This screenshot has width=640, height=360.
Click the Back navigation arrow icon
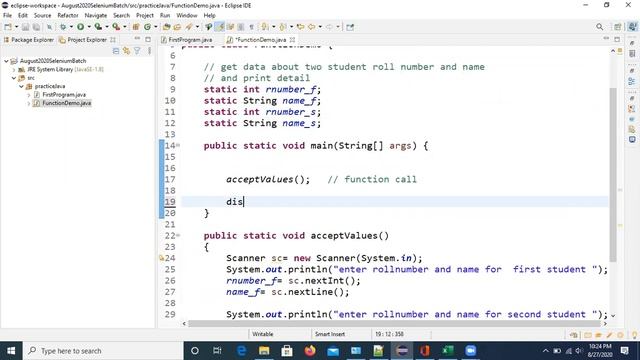click(x=311, y=27)
